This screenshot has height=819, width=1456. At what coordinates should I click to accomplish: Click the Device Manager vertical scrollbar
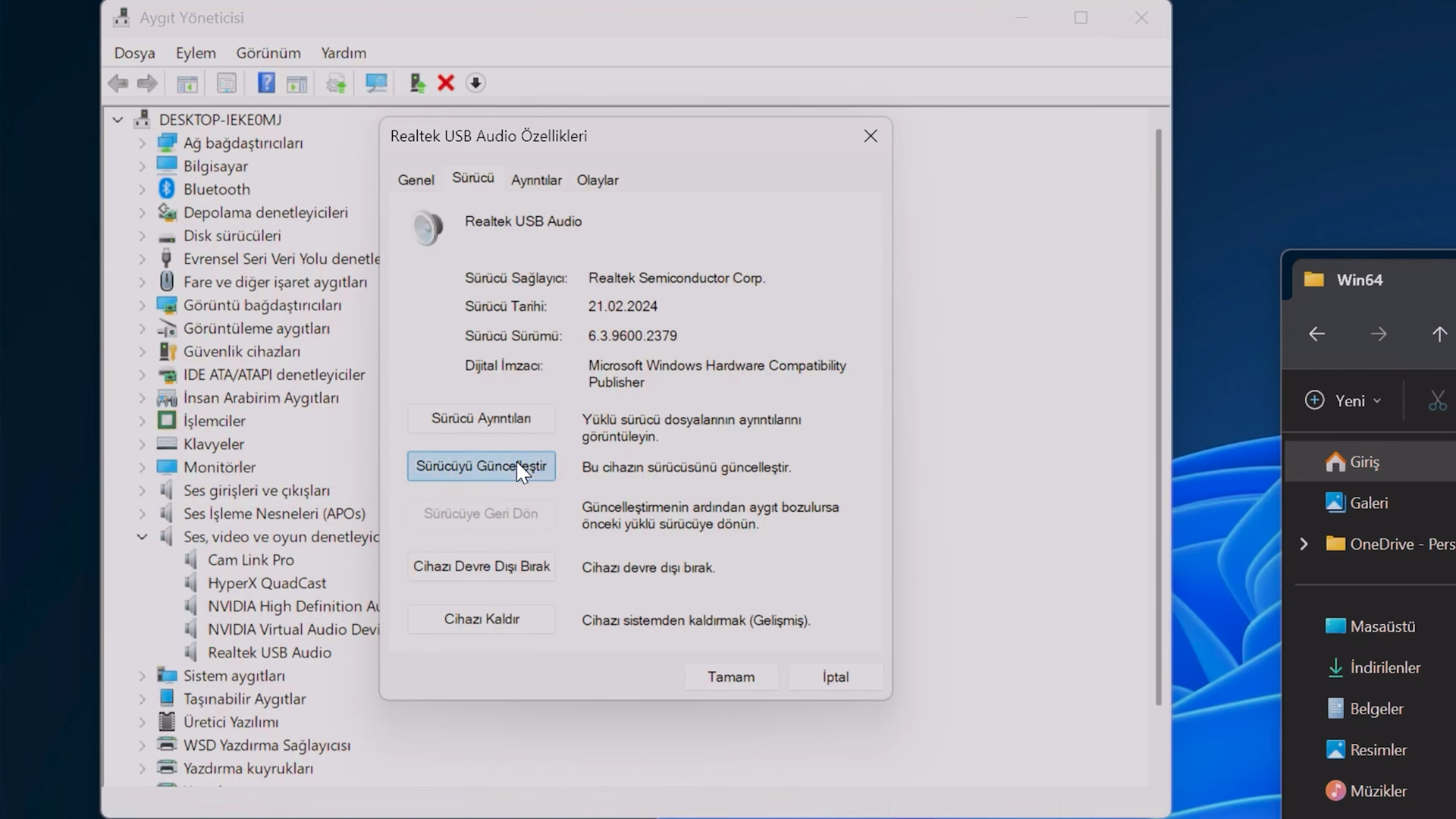tap(1158, 417)
